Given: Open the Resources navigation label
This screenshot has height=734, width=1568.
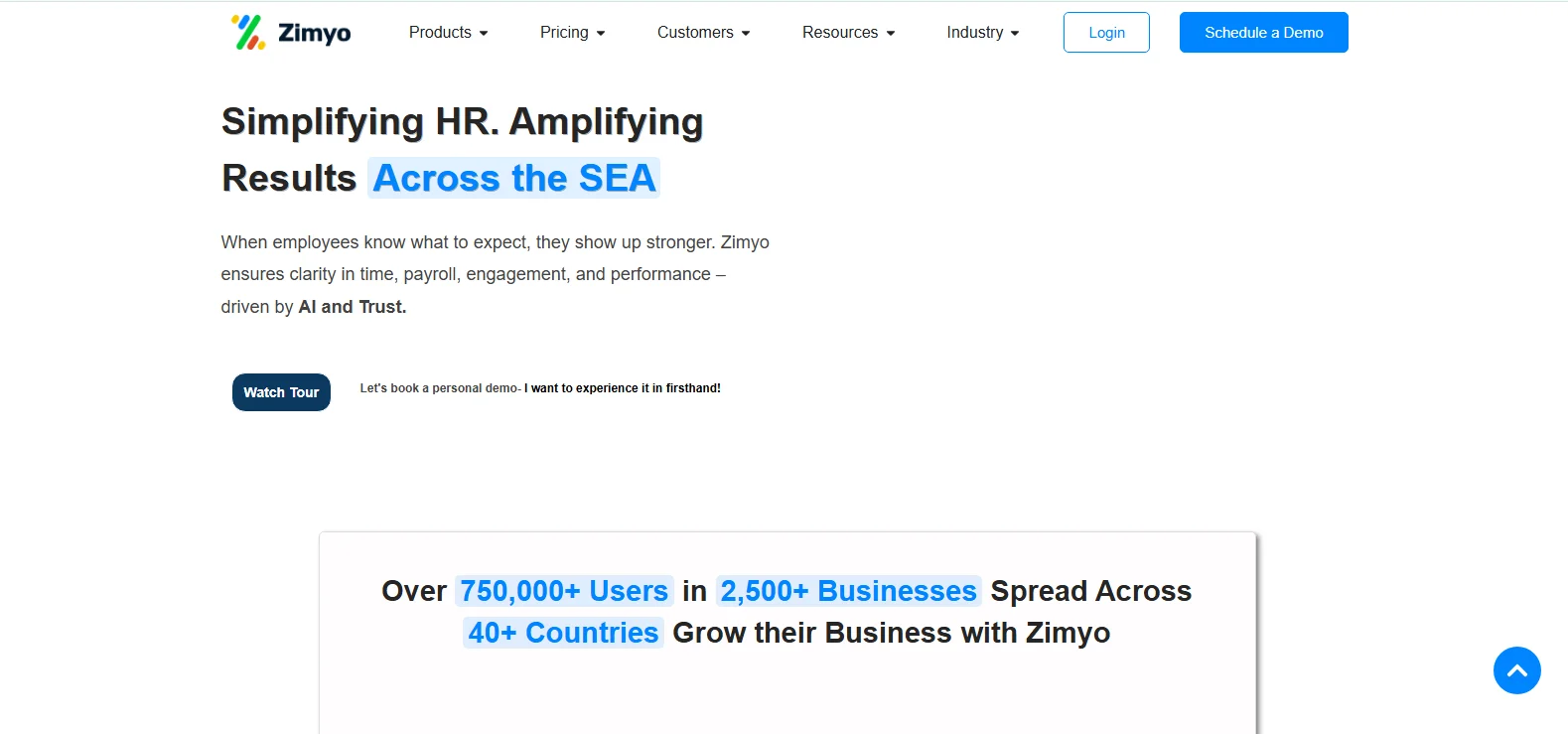Looking at the screenshot, I should click(840, 33).
